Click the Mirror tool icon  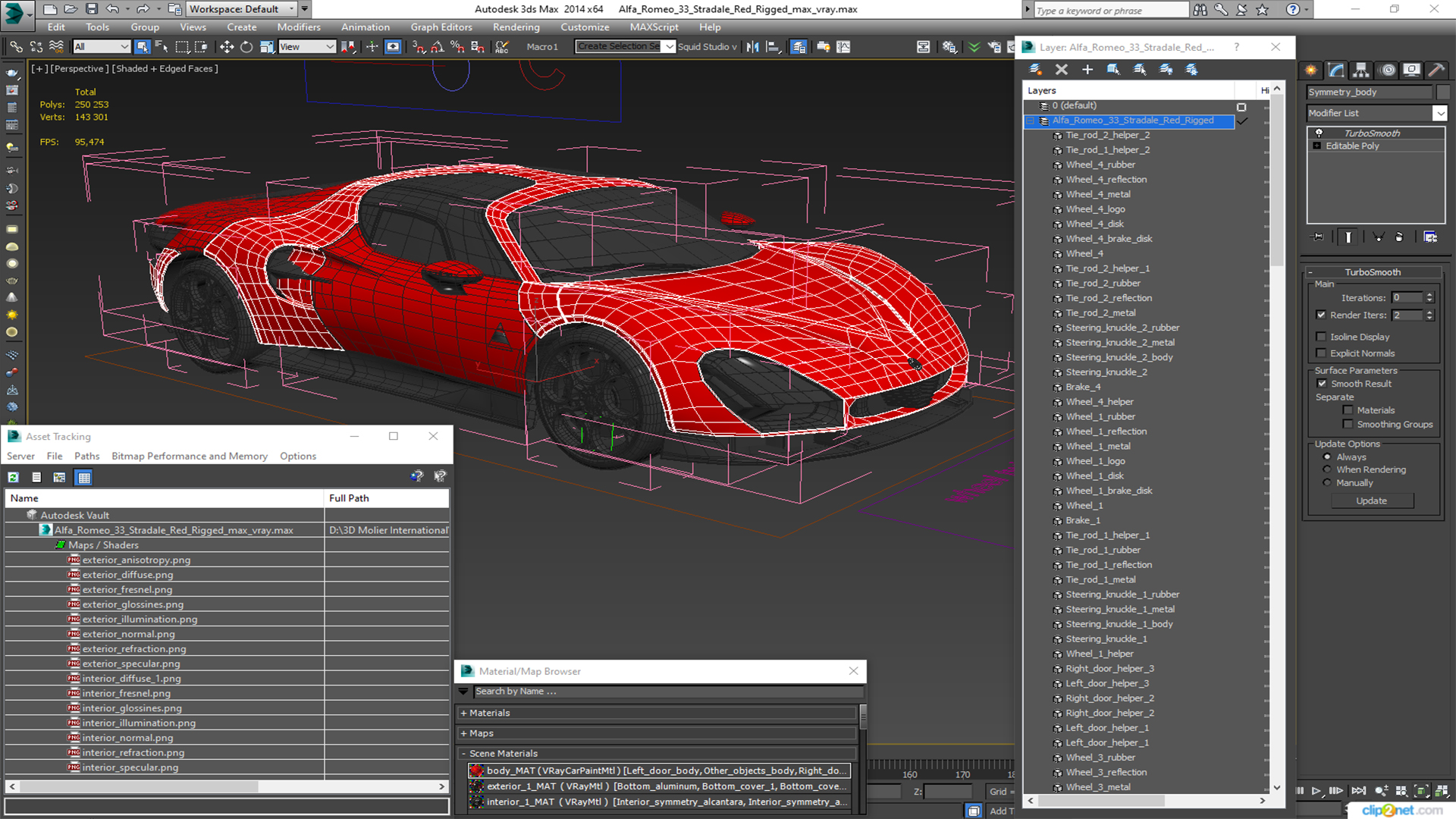[x=752, y=47]
